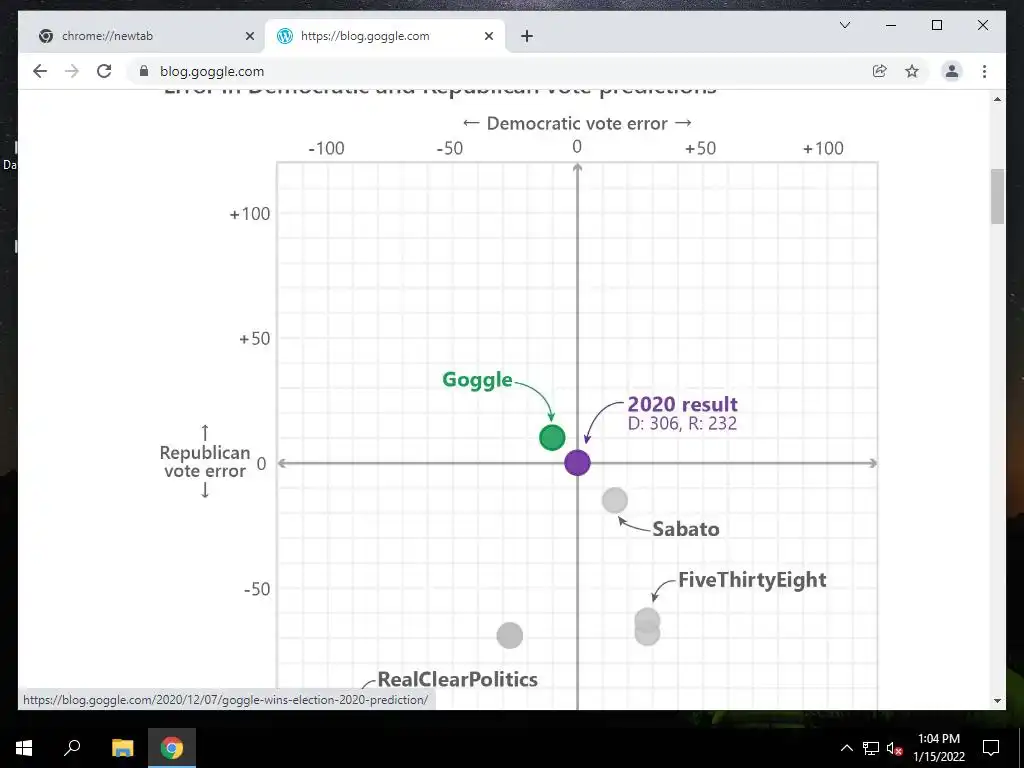This screenshot has width=1024, height=768.
Task: Show hidden system tray icons
Action: coord(846,748)
